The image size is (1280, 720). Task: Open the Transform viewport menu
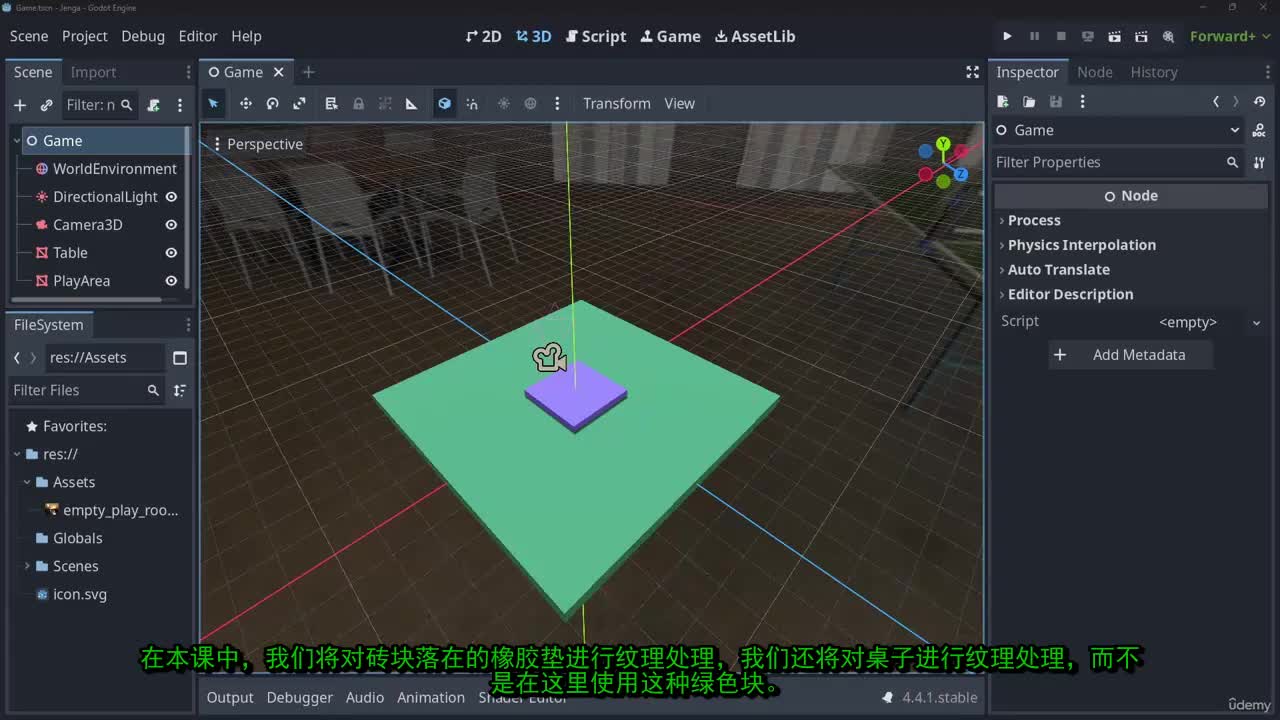click(617, 104)
